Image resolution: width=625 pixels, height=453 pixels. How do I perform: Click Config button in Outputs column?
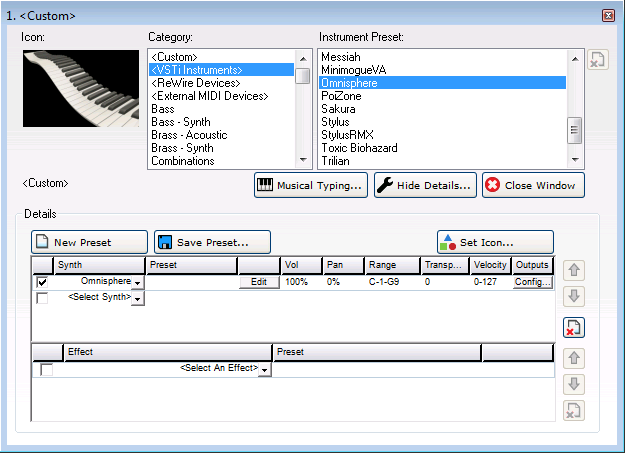(x=533, y=282)
